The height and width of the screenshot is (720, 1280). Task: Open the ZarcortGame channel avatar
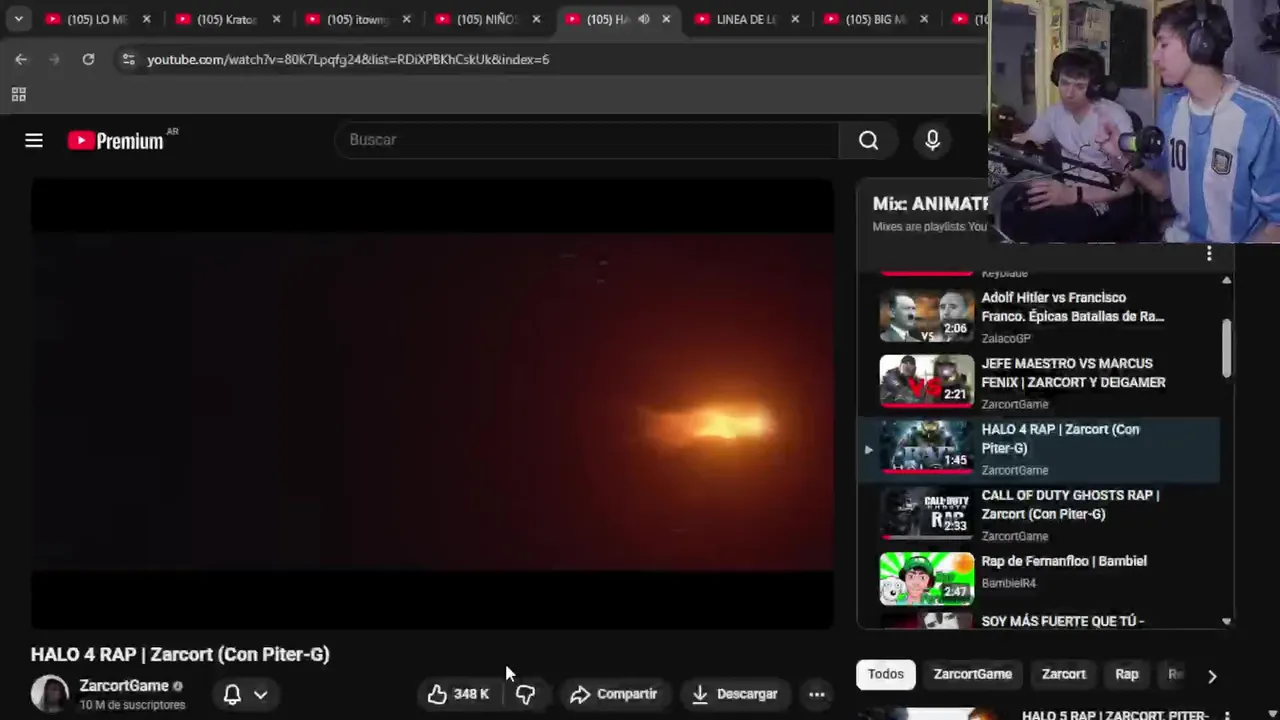49,694
